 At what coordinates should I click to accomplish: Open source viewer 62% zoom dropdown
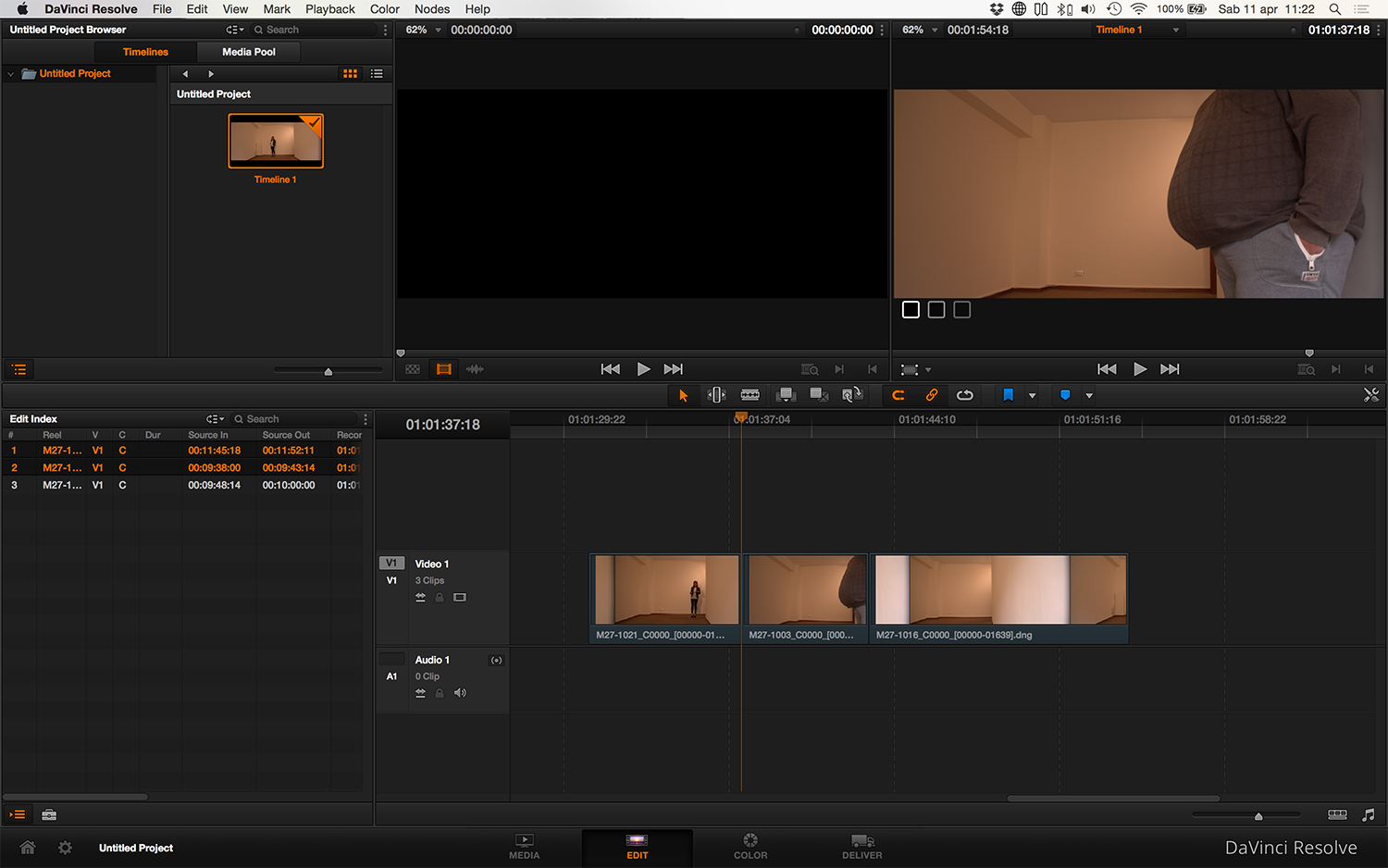[x=439, y=31]
